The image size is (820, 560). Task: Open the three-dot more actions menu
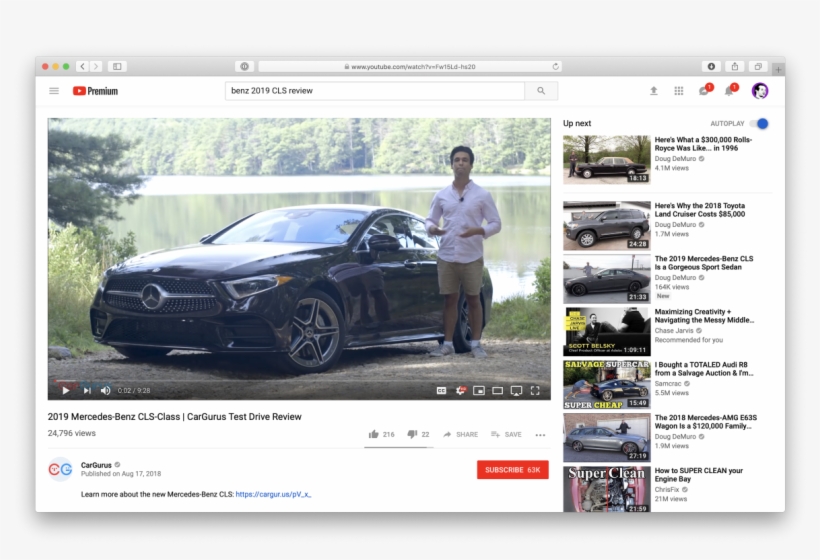[540, 435]
